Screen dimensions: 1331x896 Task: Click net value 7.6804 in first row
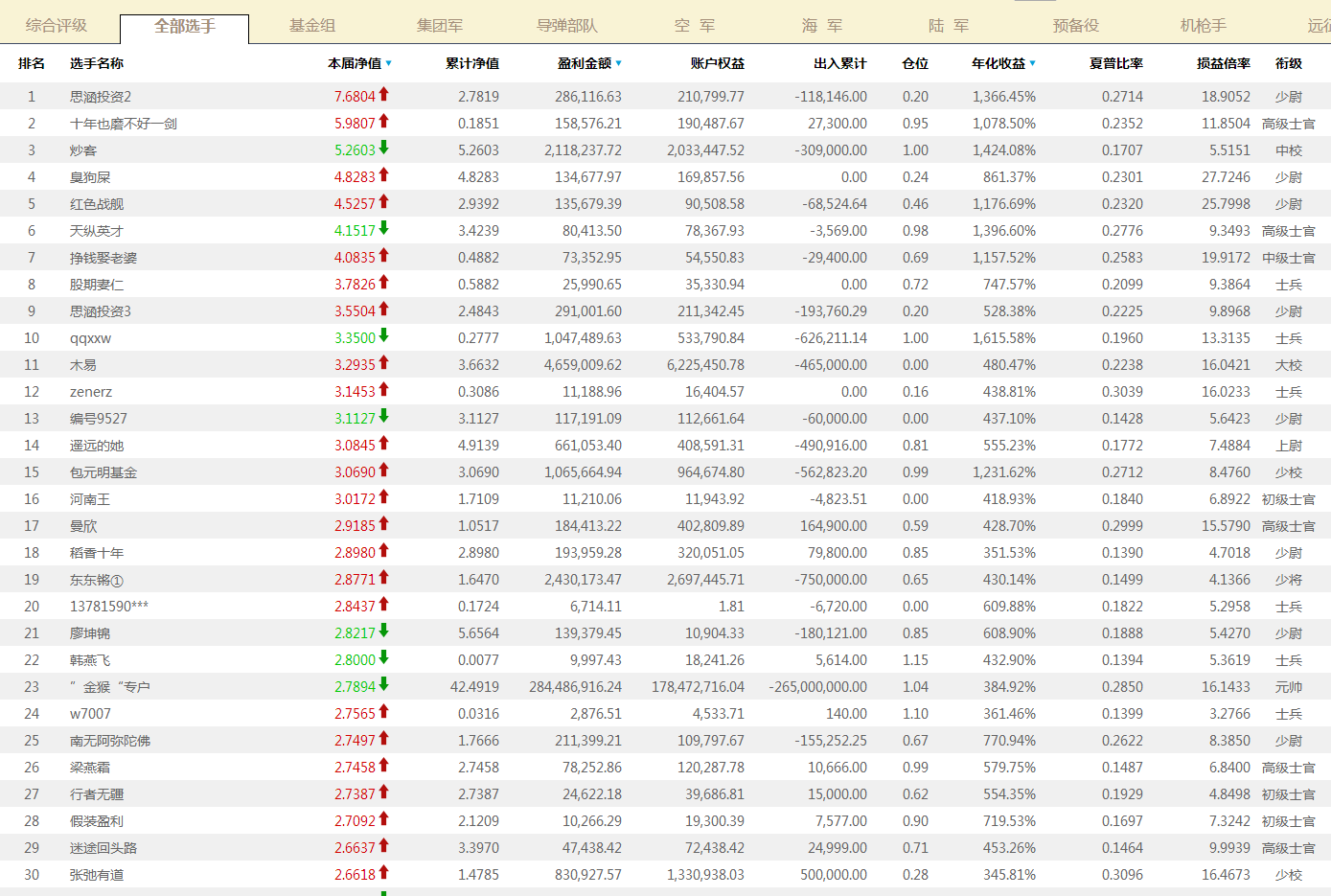coord(355,97)
